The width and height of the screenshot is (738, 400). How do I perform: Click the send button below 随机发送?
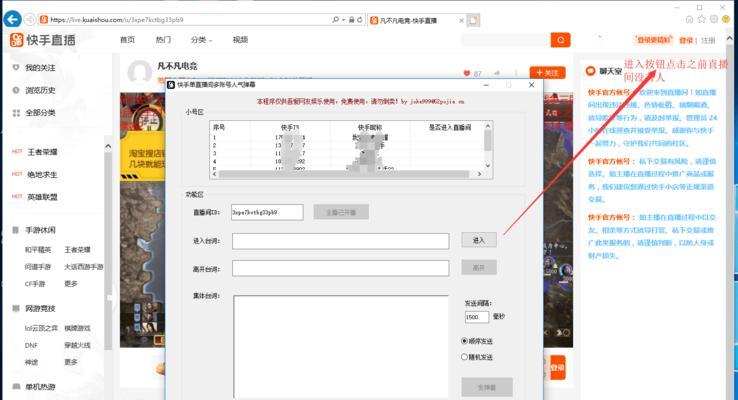click(487, 387)
